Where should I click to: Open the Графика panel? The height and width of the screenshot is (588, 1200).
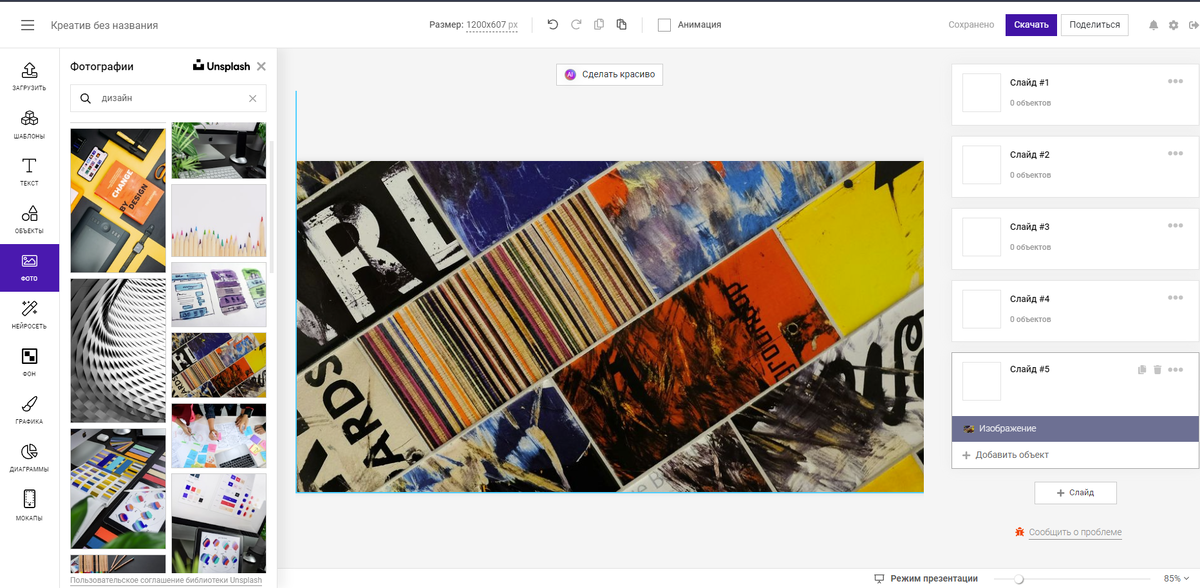pyautogui.click(x=29, y=410)
